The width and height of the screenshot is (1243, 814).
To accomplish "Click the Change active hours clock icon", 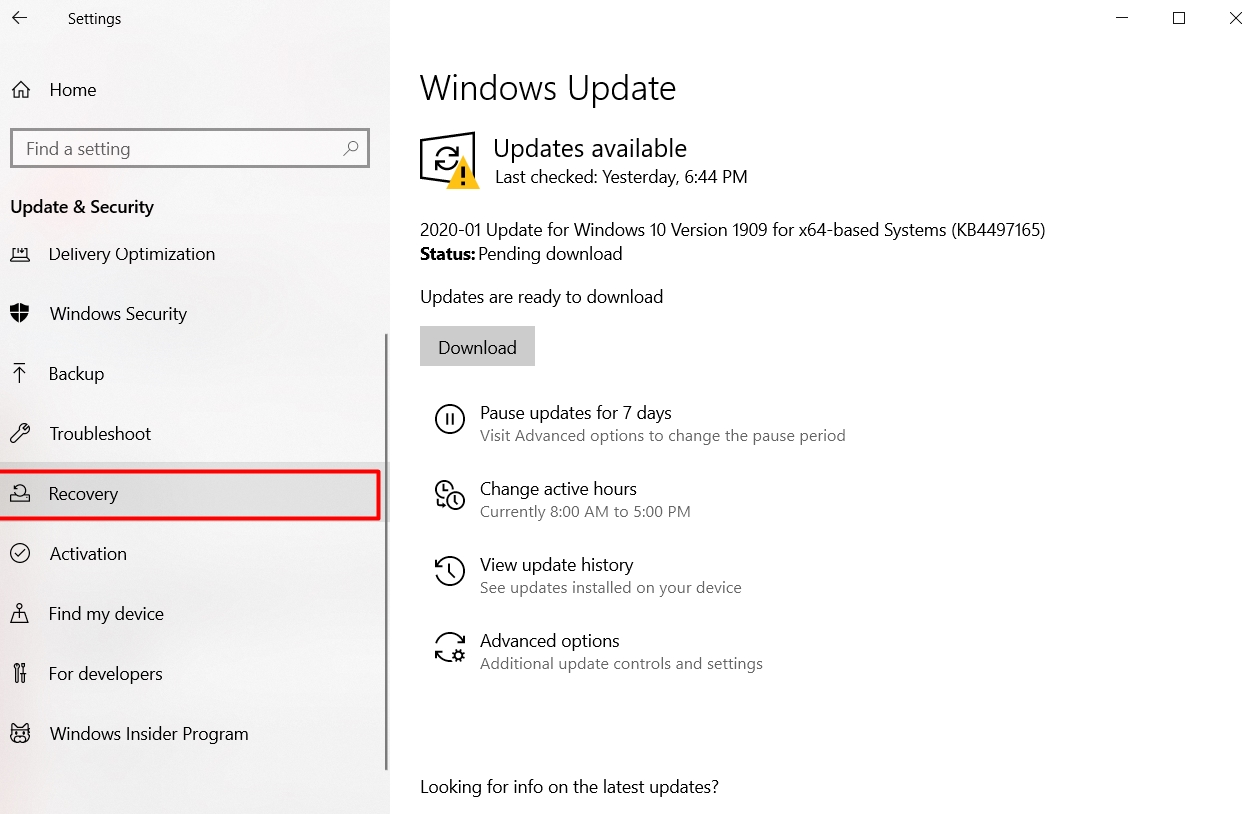I will coord(449,495).
